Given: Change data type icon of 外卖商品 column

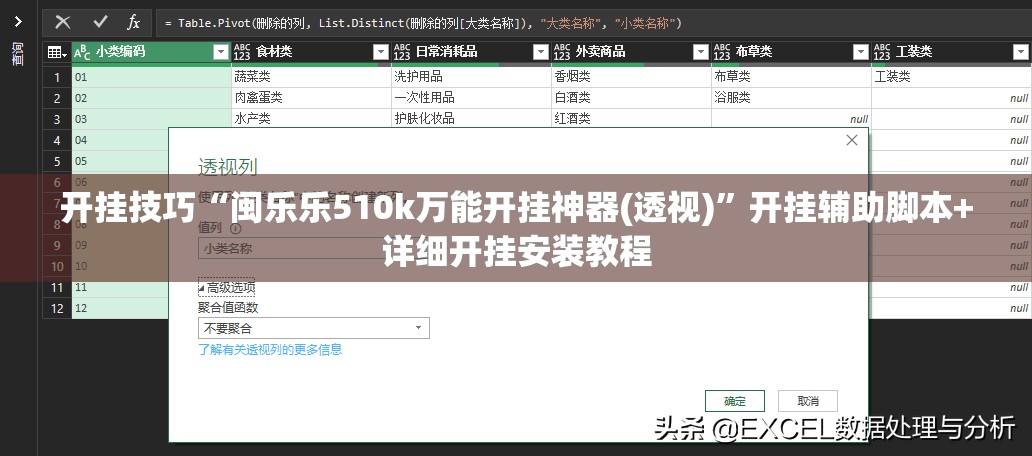Looking at the screenshot, I should (x=562, y=52).
